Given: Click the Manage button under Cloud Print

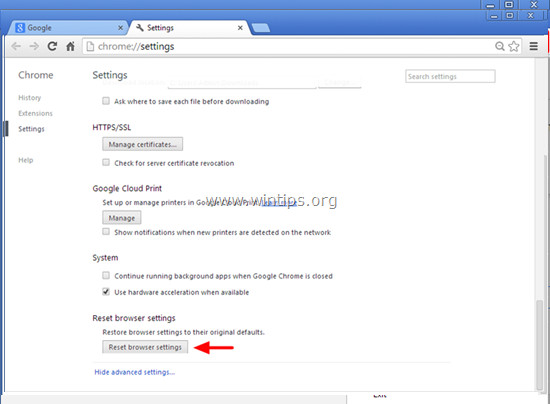Looking at the screenshot, I should tap(122, 218).
